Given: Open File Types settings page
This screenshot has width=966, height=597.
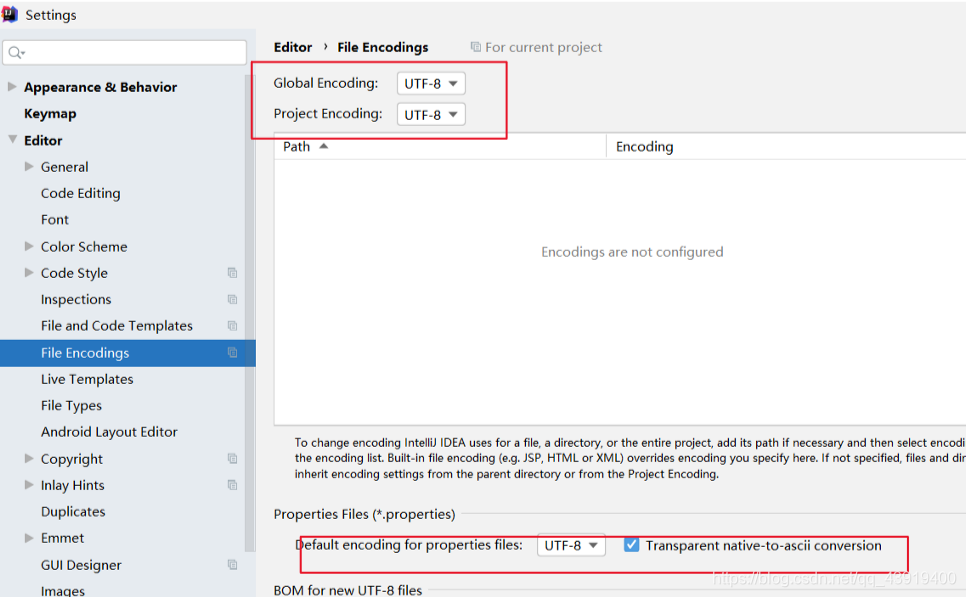Looking at the screenshot, I should pos(71,405).
